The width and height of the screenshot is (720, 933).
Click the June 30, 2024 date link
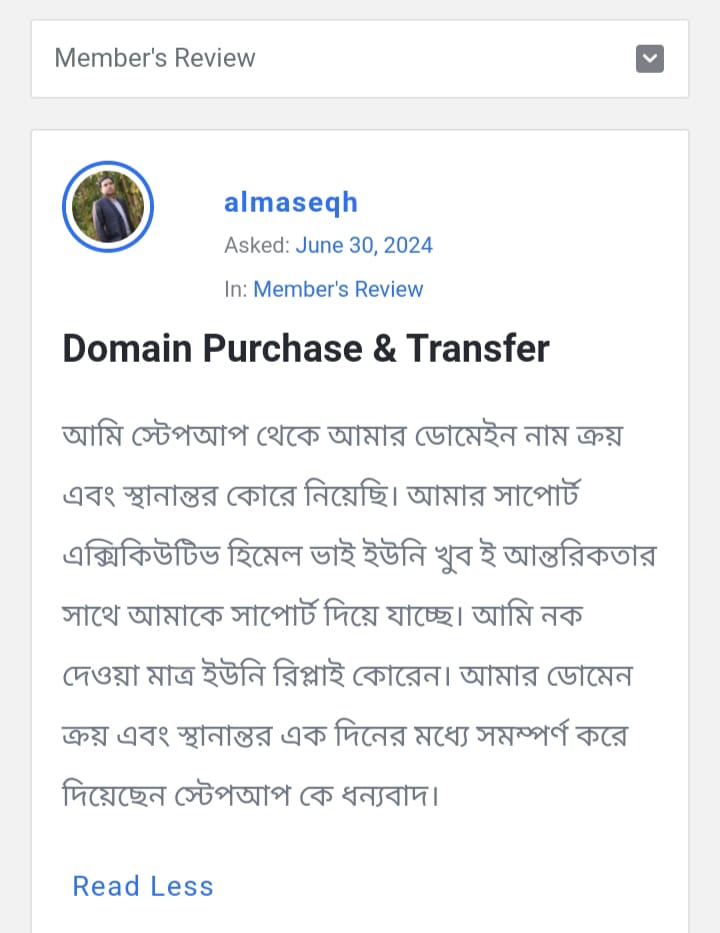364,245
